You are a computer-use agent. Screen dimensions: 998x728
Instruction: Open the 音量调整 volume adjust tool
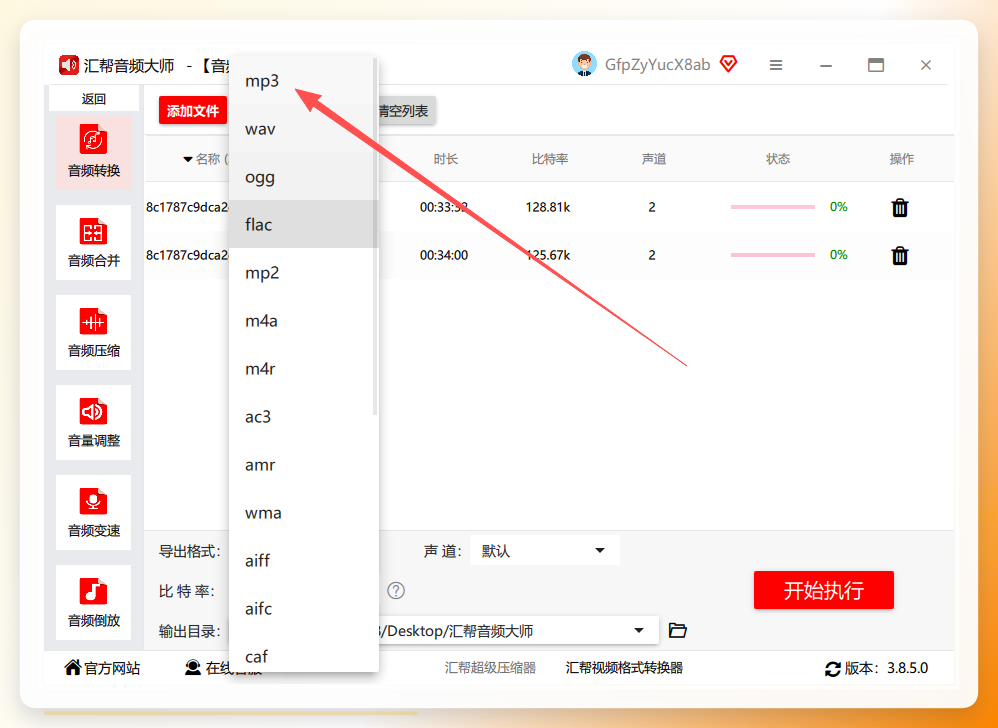(x=94, y=423)
